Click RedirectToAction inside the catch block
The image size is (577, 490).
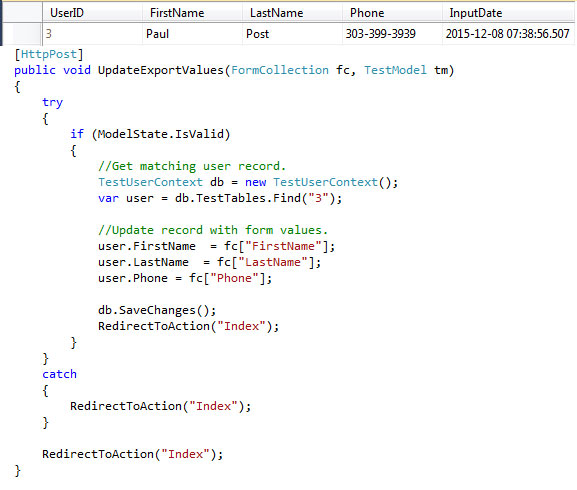(160, 406)
